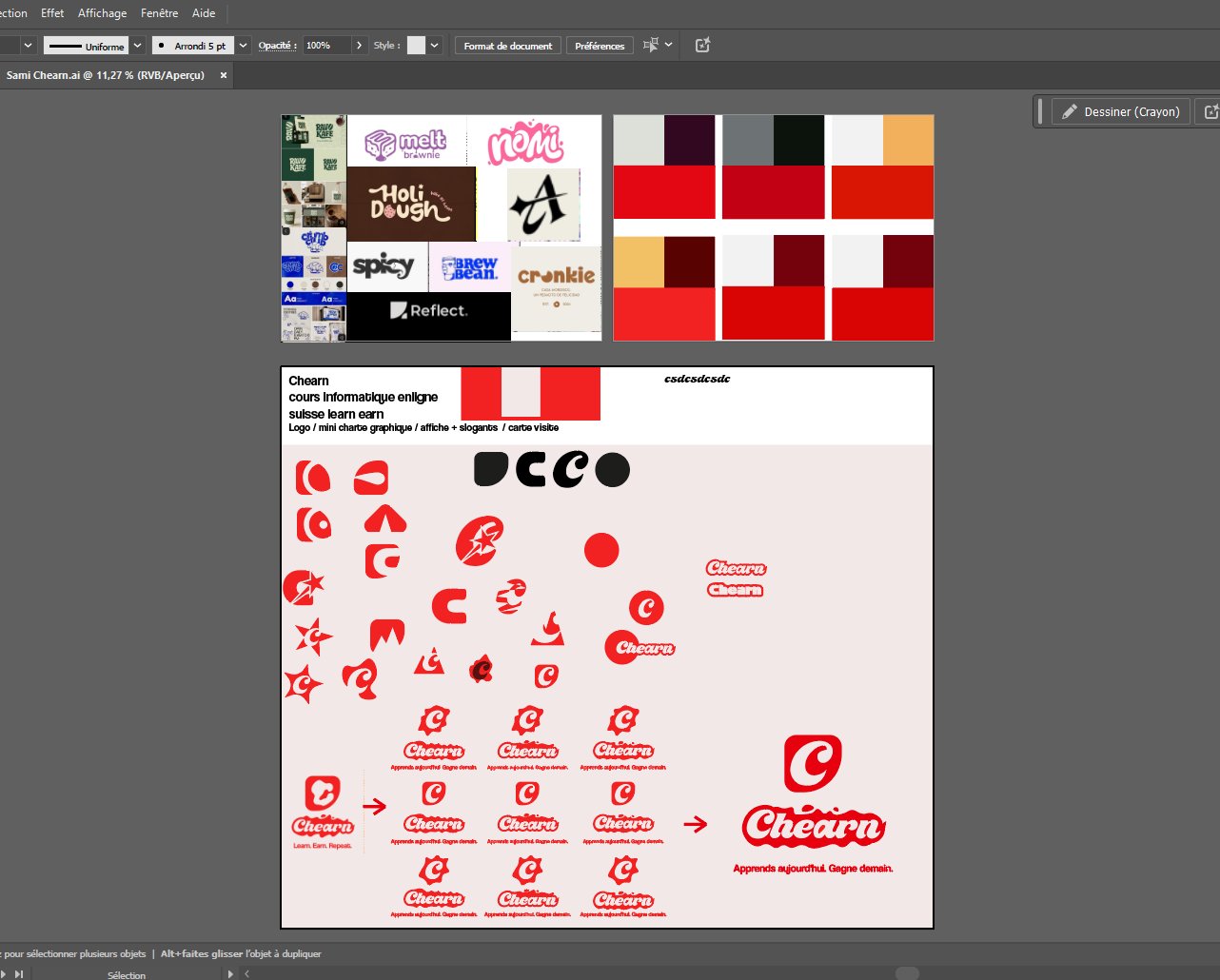Click the sparkle icon next to Dessiner button
Screen dimensions: 1220x980
1210,111
